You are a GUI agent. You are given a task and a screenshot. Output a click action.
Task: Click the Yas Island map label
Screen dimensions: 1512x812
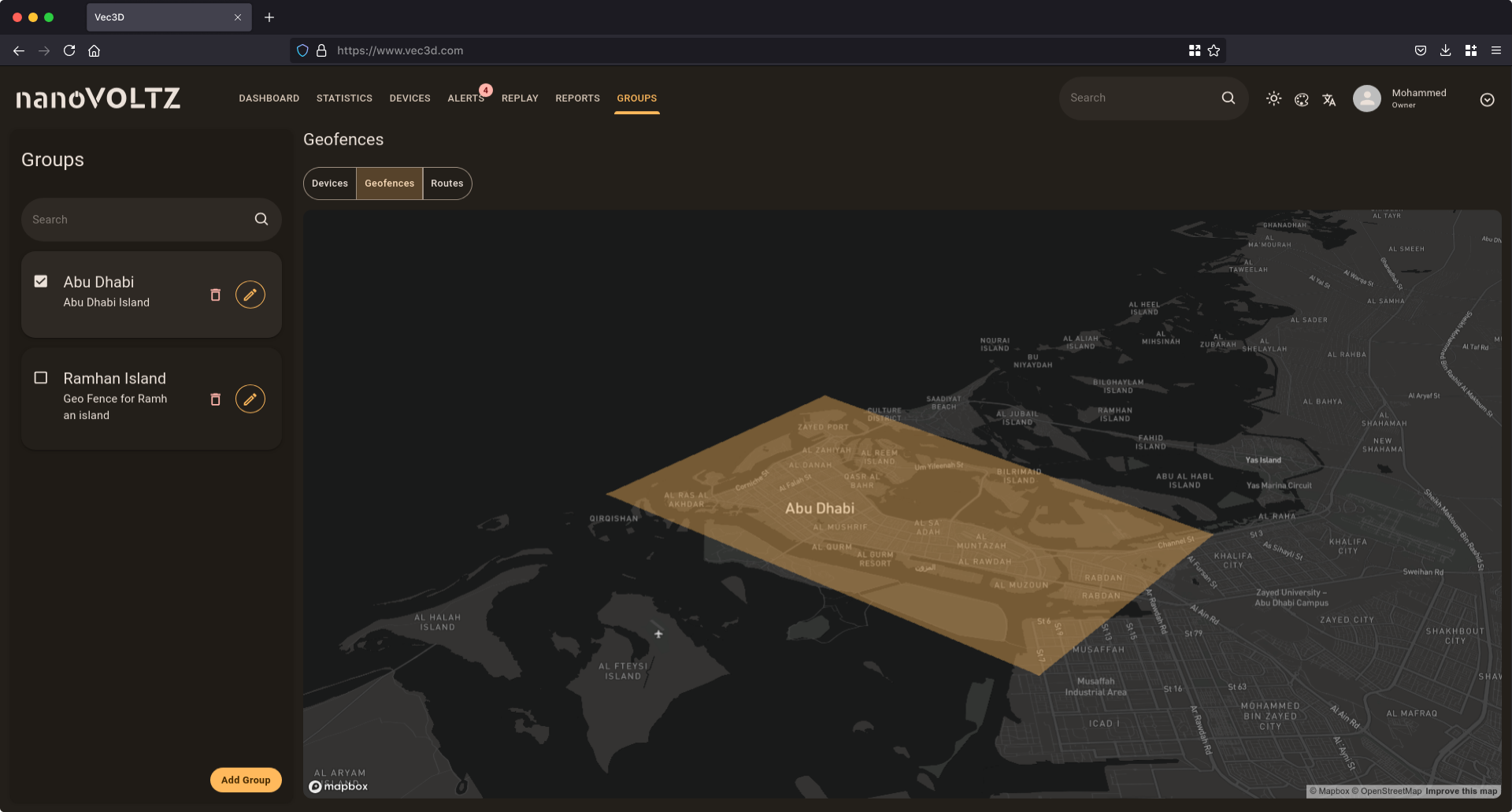tap(1263, 460)
